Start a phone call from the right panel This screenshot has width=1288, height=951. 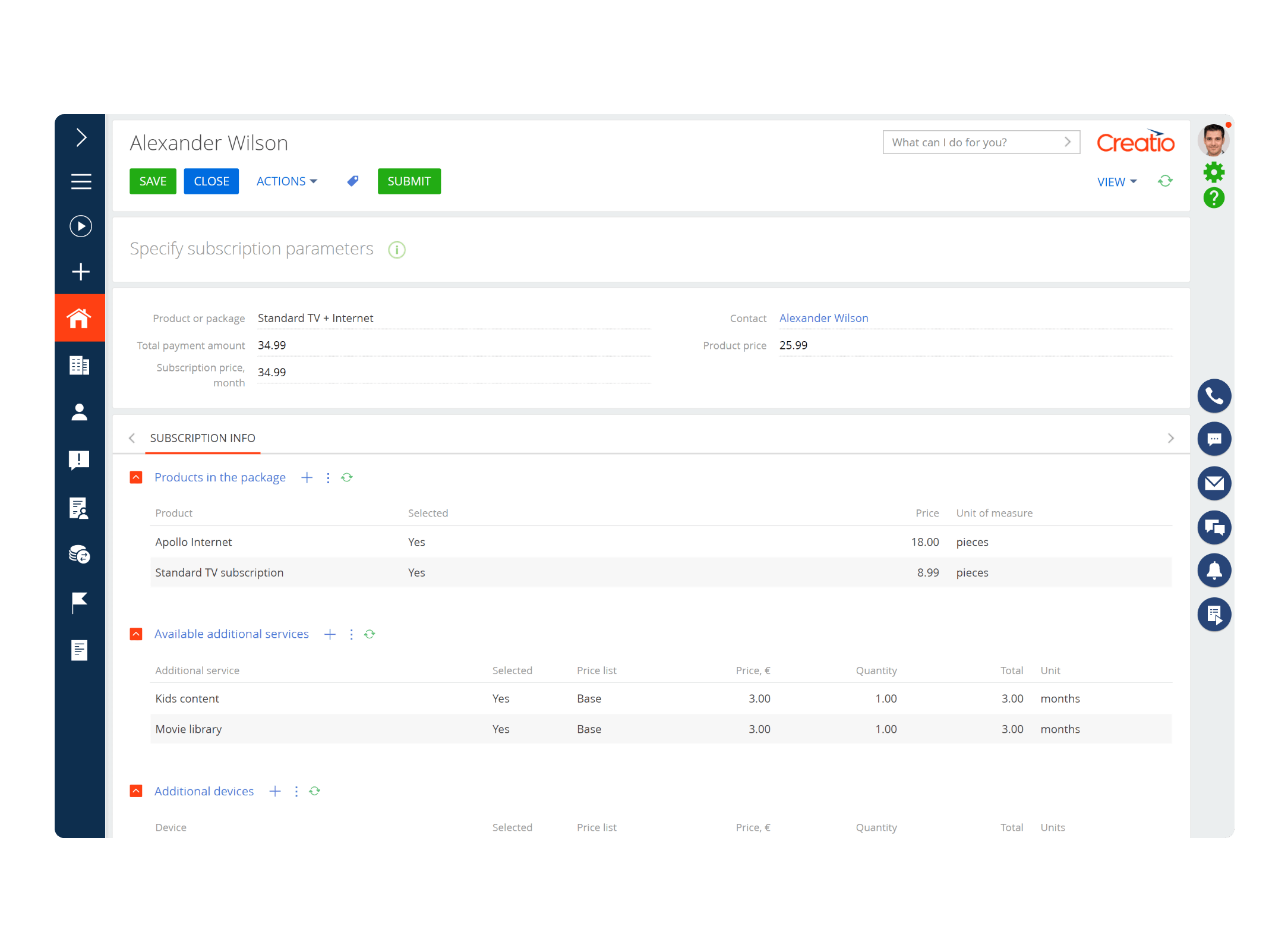click(x=1214, y=396)
